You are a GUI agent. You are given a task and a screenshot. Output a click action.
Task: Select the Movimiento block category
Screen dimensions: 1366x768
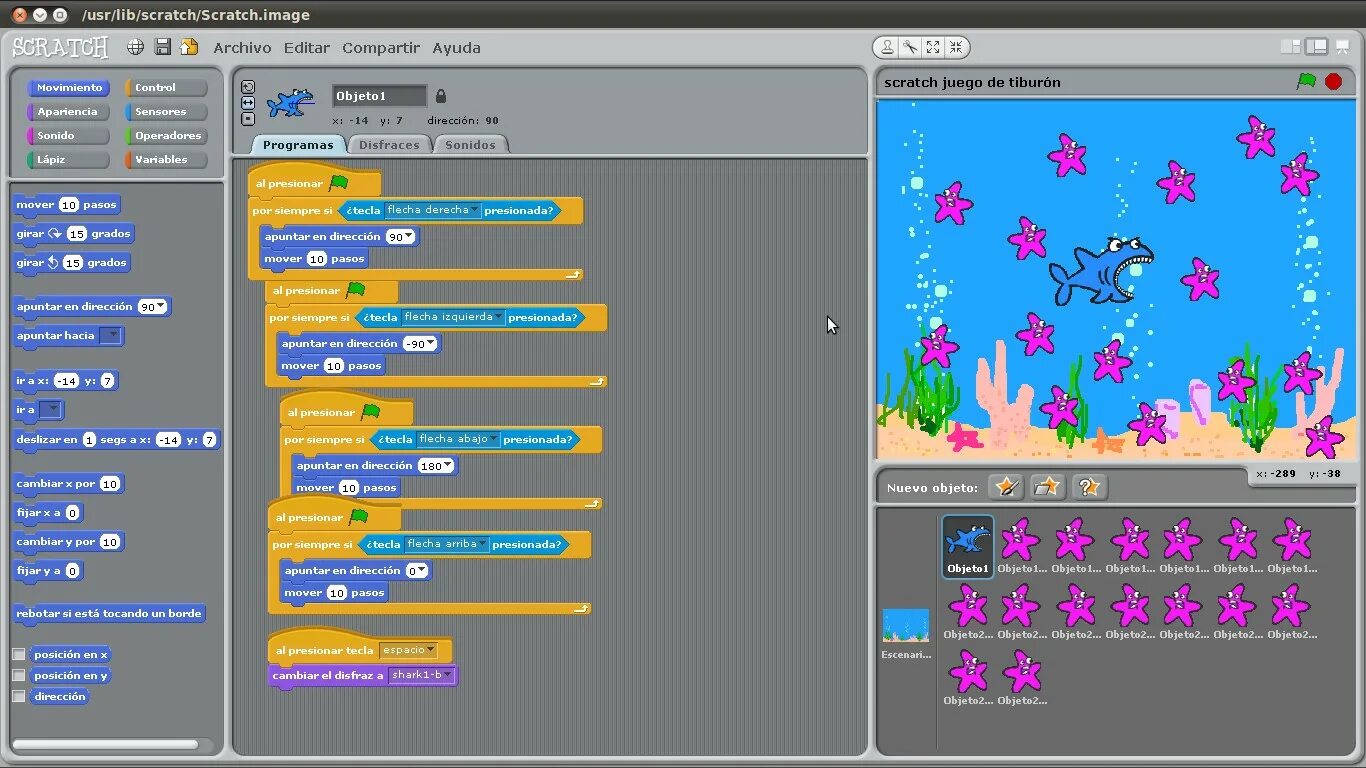pos(68,88)
